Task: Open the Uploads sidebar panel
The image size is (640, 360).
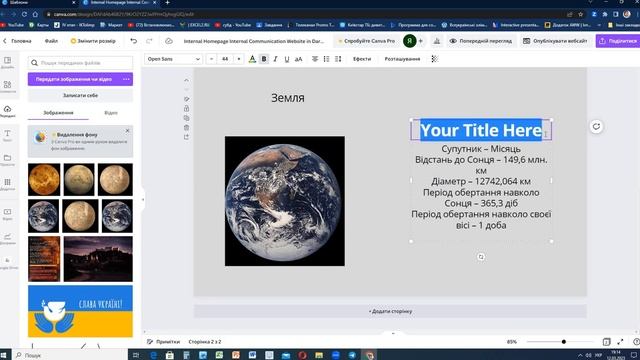Action: [x=8, y=111]
